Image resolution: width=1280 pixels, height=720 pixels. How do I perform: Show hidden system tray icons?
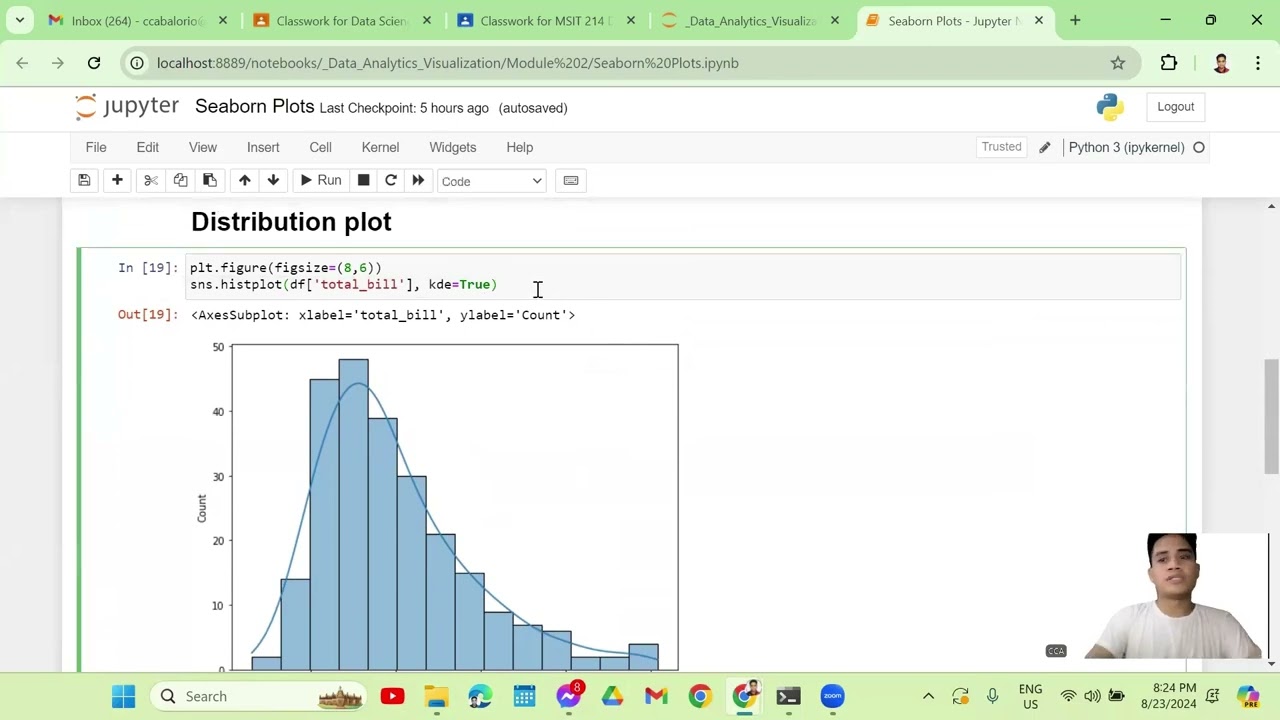(x=928, y=696)
